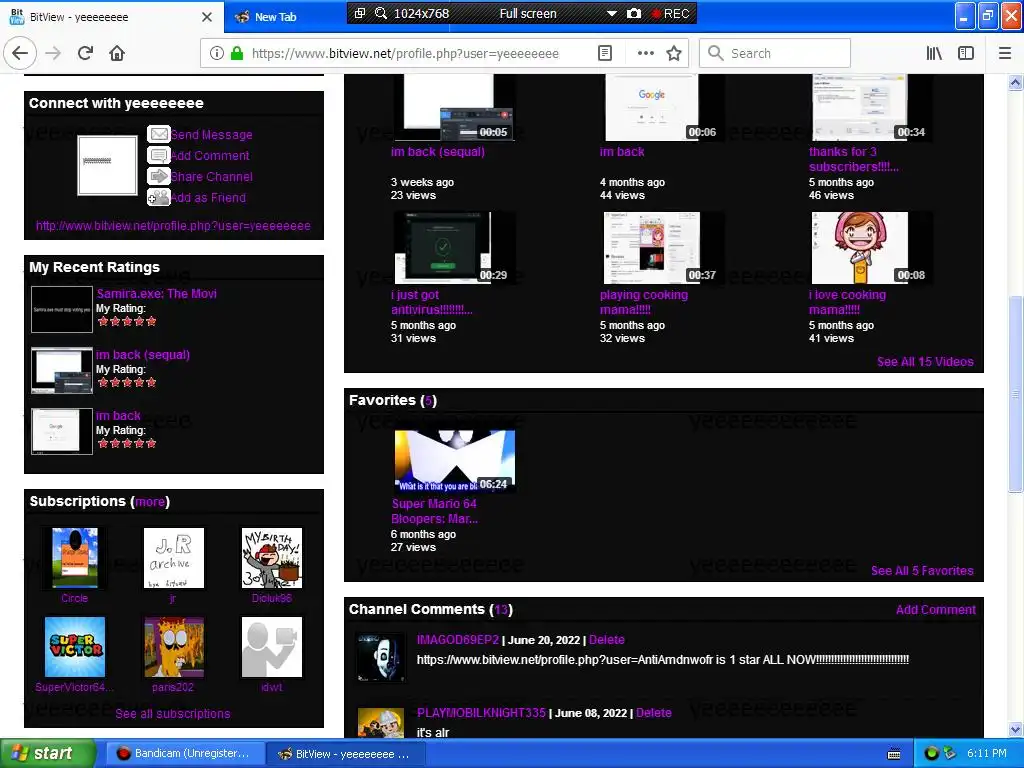Image resolution: width=1024 pixels, height=768 pixels.
Task: Click the green secure padlock icon
Action: coord(237,53)
